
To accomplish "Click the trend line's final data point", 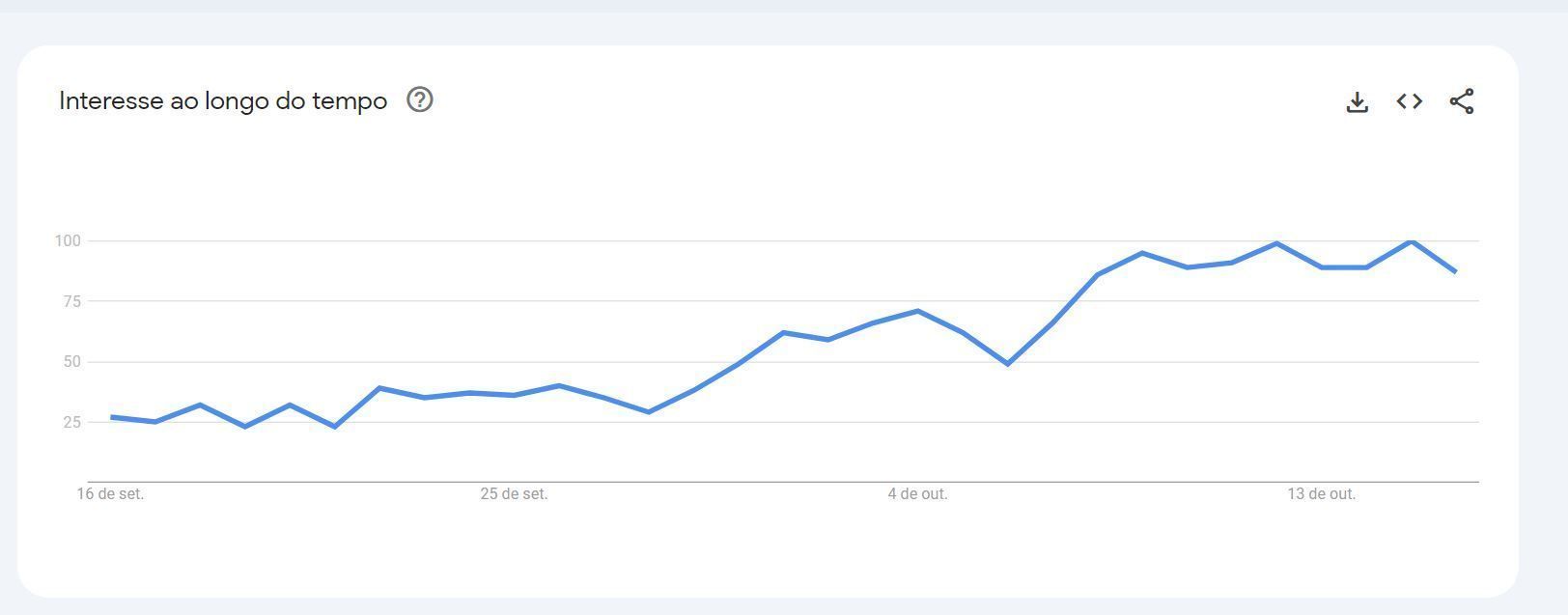I will 1455,272.
